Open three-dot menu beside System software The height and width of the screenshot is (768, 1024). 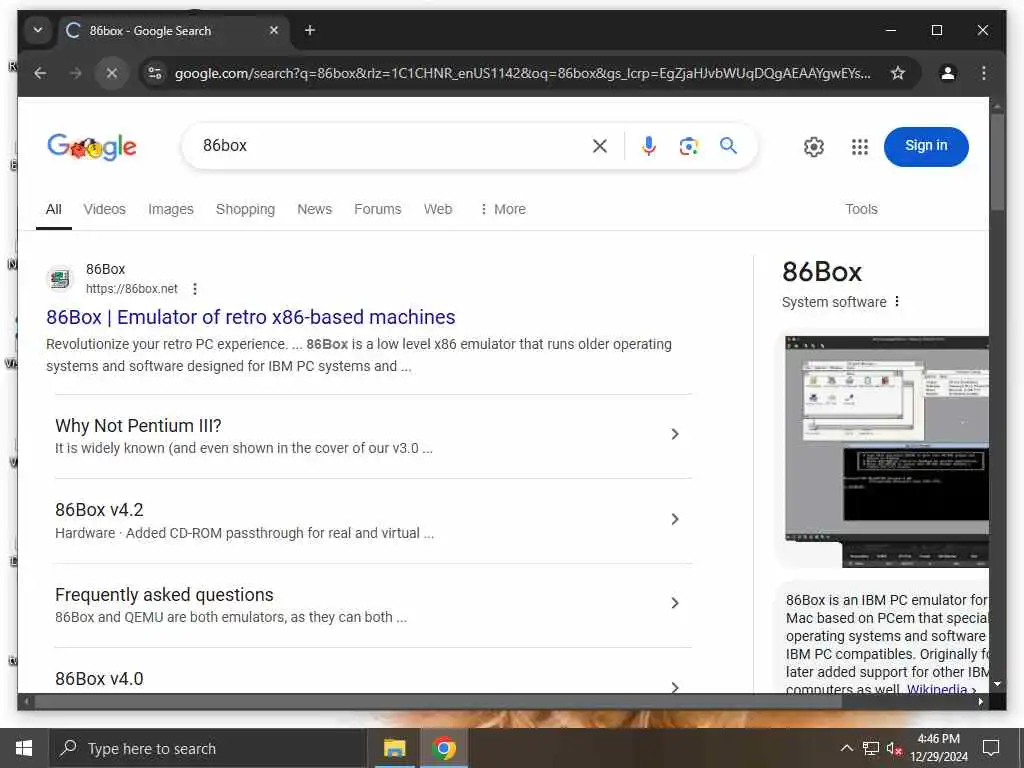tap(897, 301)
